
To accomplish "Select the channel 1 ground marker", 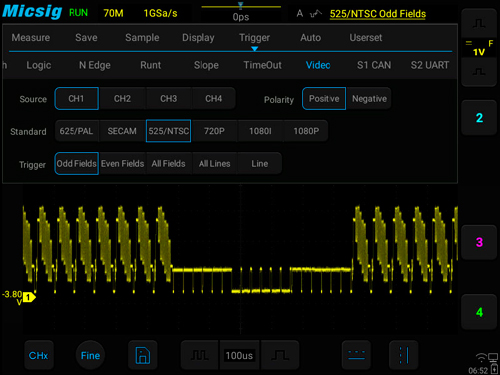I will [x=29, y=297].
